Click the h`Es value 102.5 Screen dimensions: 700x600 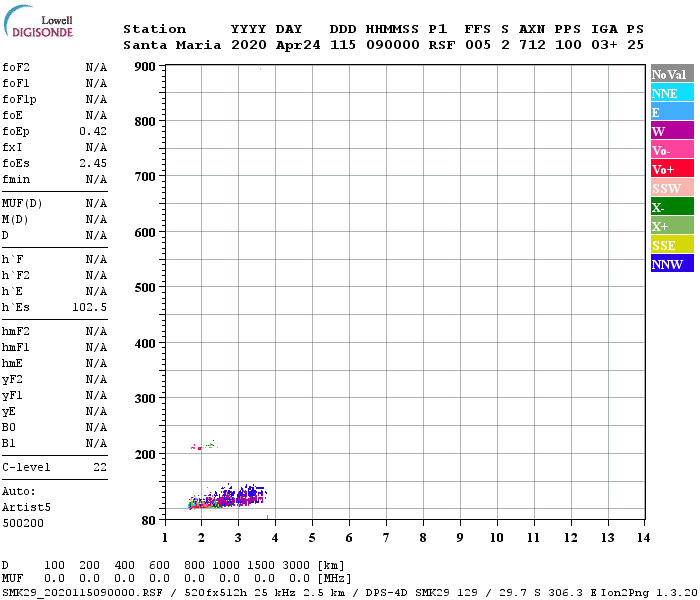click(x=89, y=308)
